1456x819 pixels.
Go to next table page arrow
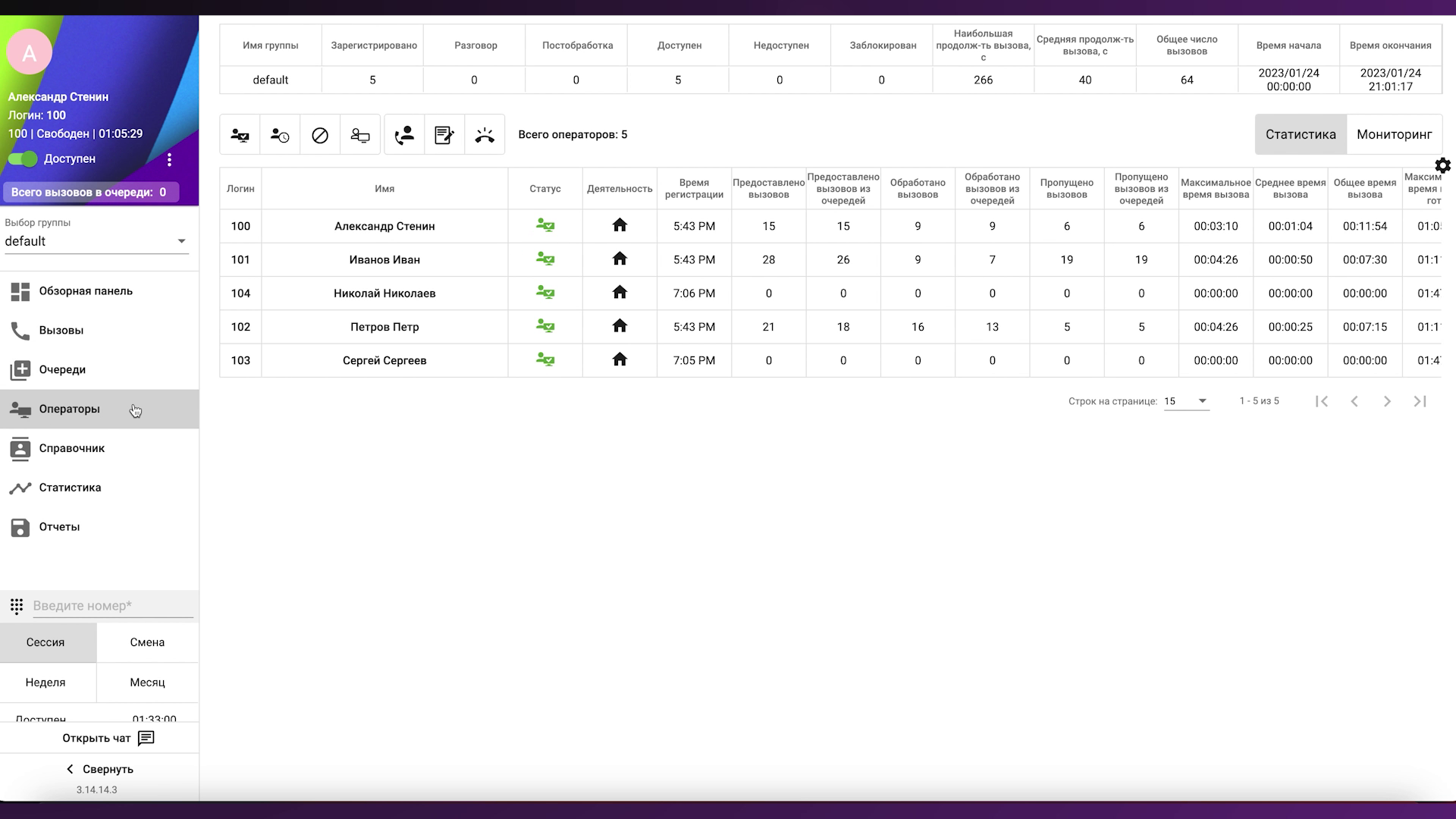coord(1387,401)
